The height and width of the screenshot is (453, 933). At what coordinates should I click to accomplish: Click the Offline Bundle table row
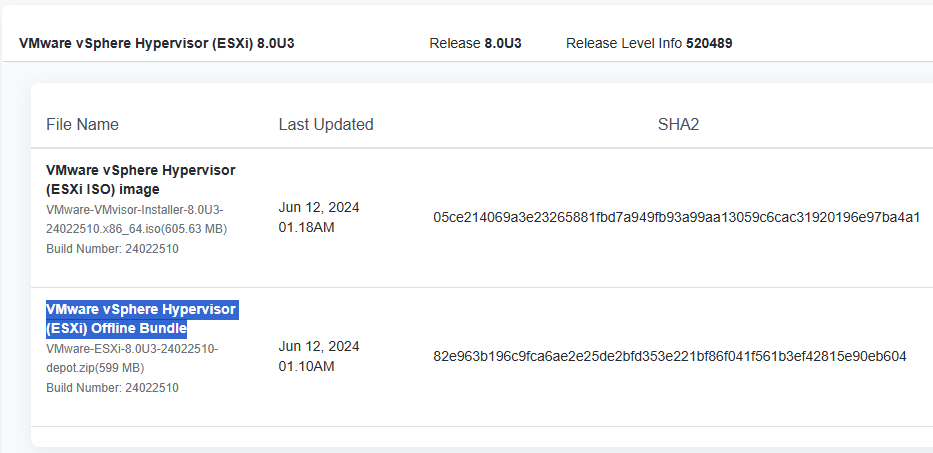coord(482,357)
